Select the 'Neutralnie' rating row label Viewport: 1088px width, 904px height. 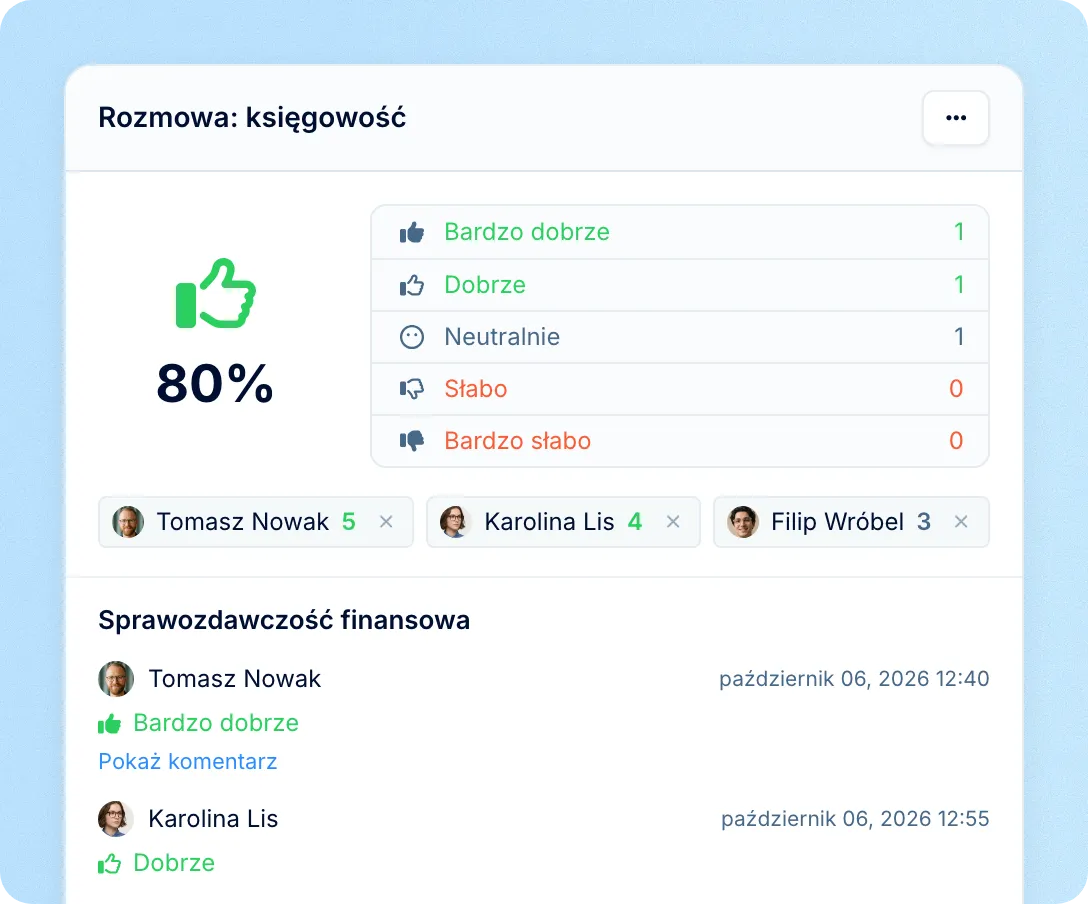click(x=502, y=336)
